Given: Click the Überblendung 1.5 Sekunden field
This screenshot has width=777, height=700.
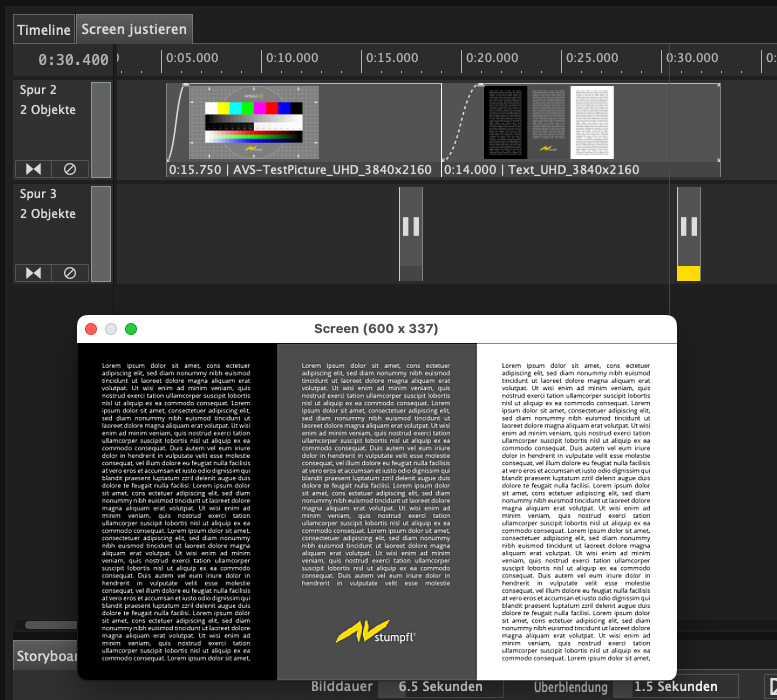Looking at the screenshot, I should coord(676,687).
